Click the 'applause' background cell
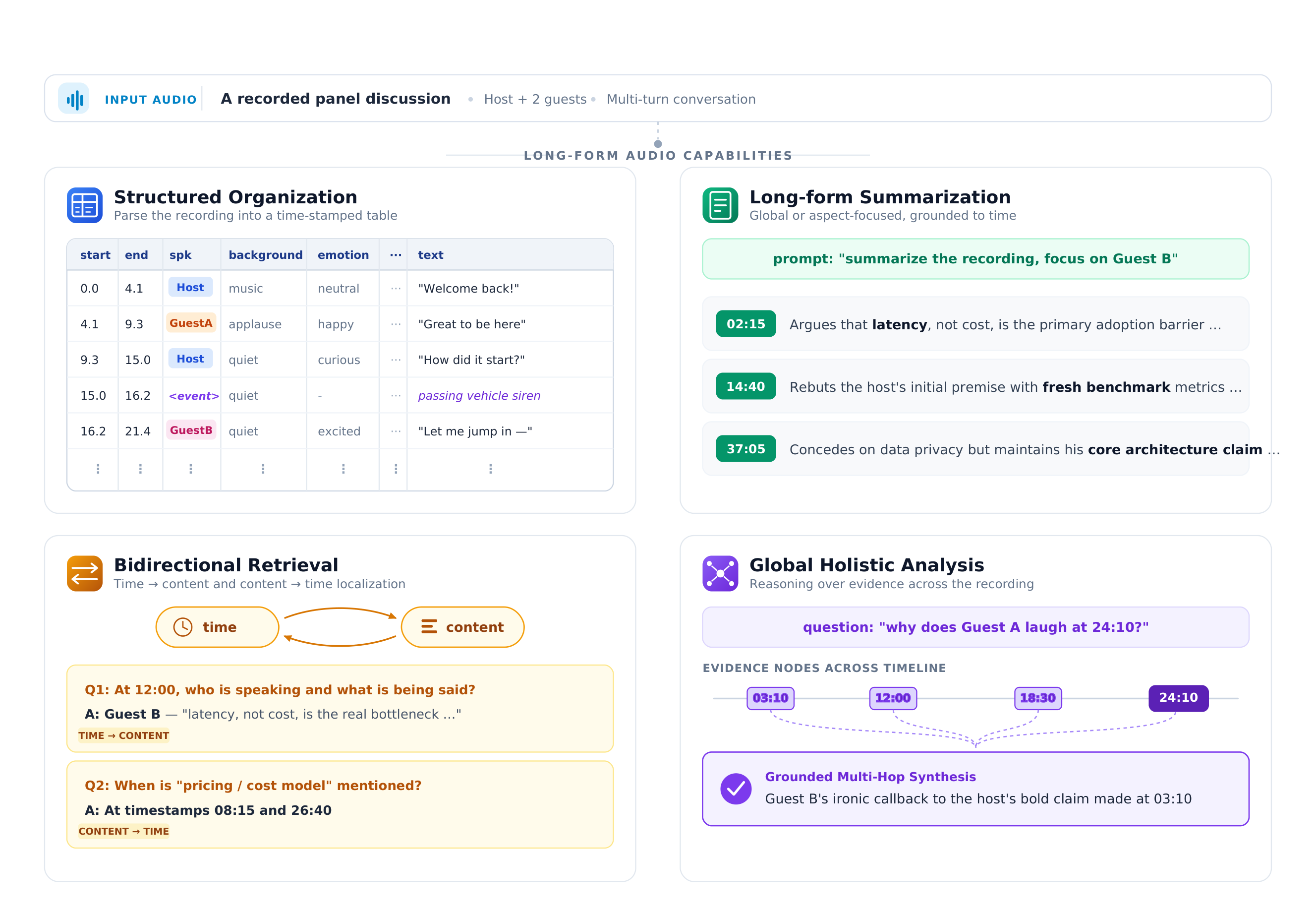The width and height of the screenshot is (1316, 915). tap(255, 324)
